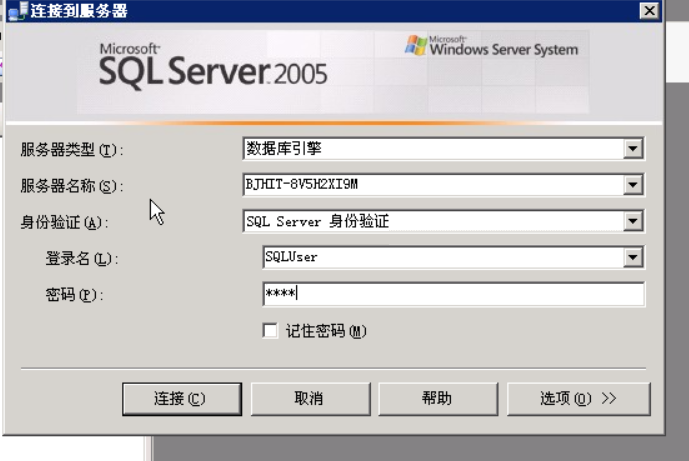Expand Options (选项) button
Viewport: 689px width, 461px height.
click(x=578, y=399)
